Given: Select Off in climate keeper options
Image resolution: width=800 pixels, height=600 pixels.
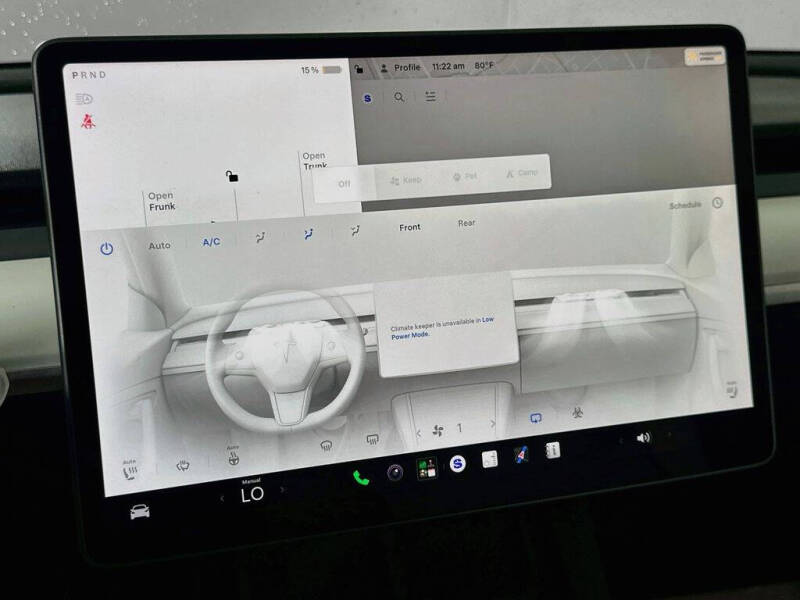Looking at the screenshot, I should click(344, 184).
